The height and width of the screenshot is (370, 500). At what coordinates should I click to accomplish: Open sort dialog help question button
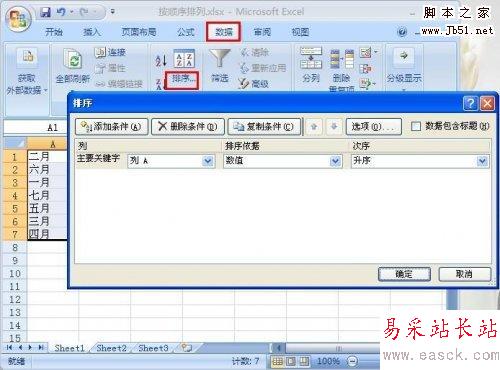point(470,104)
